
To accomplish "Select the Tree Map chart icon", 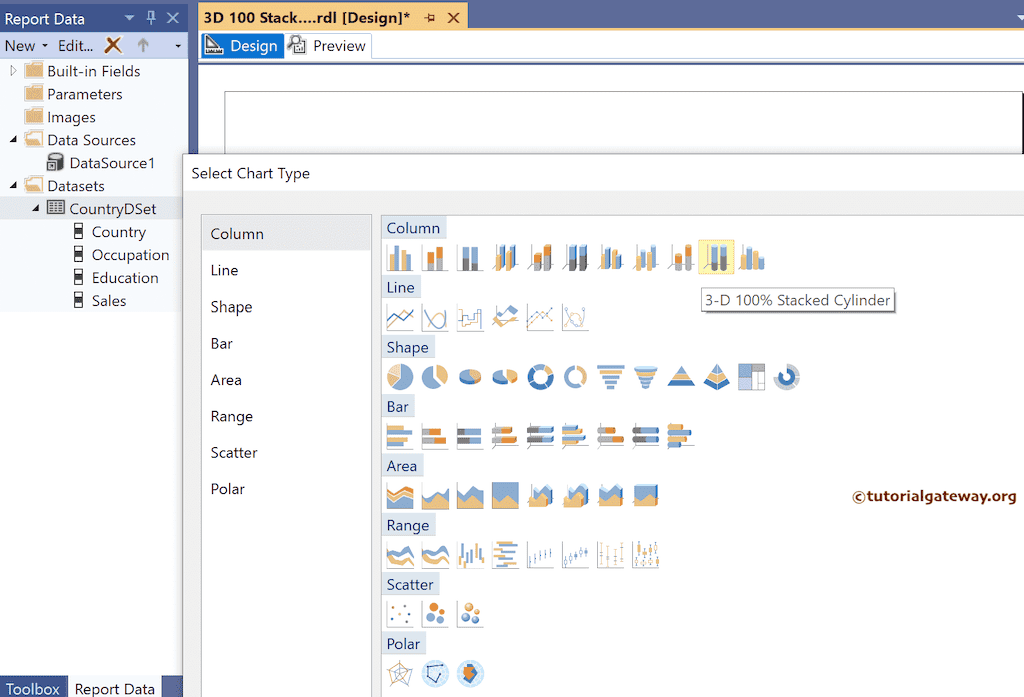I will coord(752,377).
